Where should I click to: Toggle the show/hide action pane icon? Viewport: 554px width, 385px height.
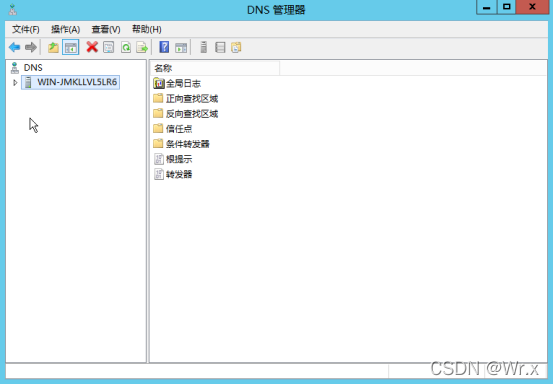181,47
